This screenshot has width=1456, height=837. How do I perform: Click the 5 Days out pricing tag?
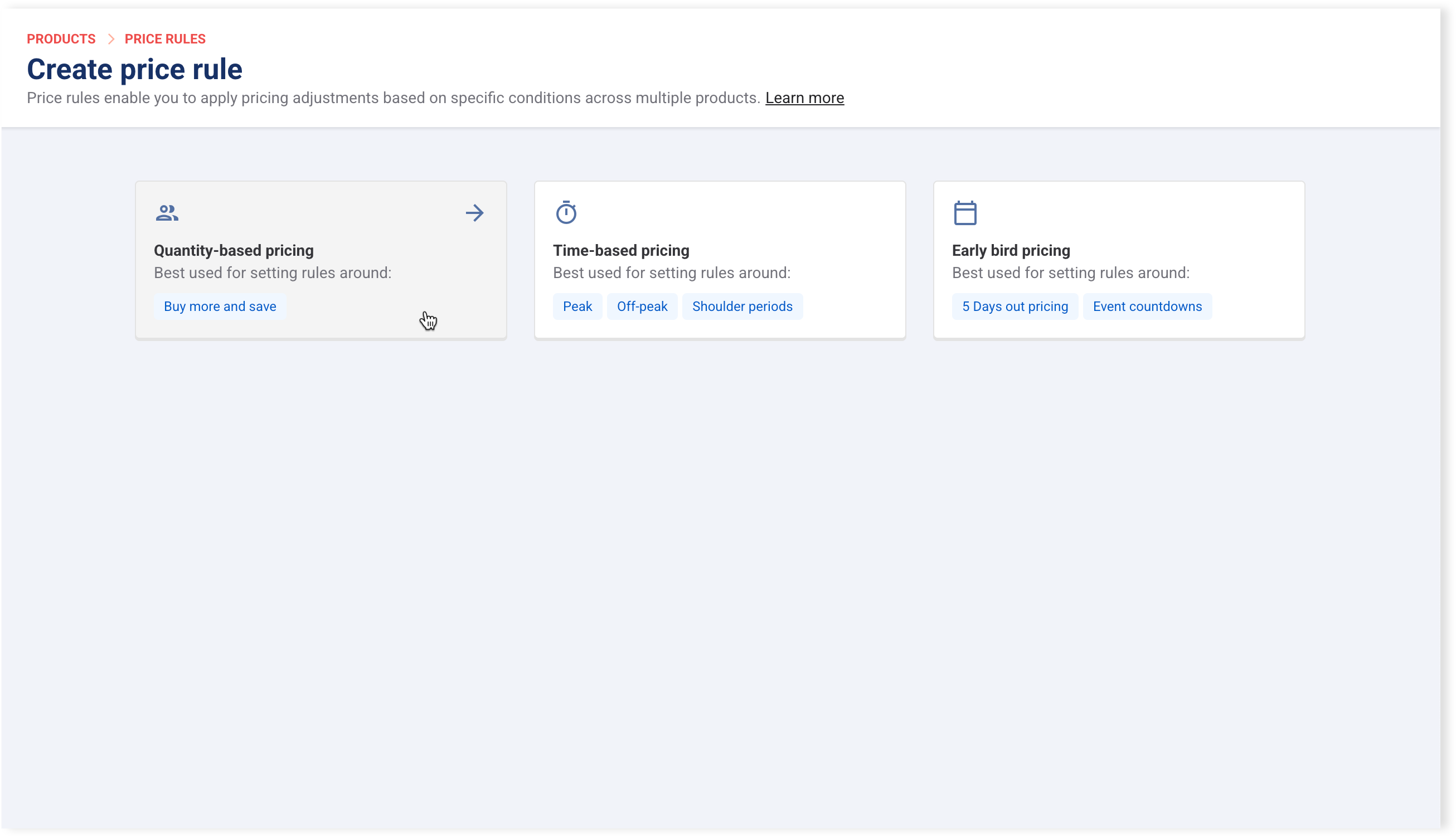(1015, 306)
